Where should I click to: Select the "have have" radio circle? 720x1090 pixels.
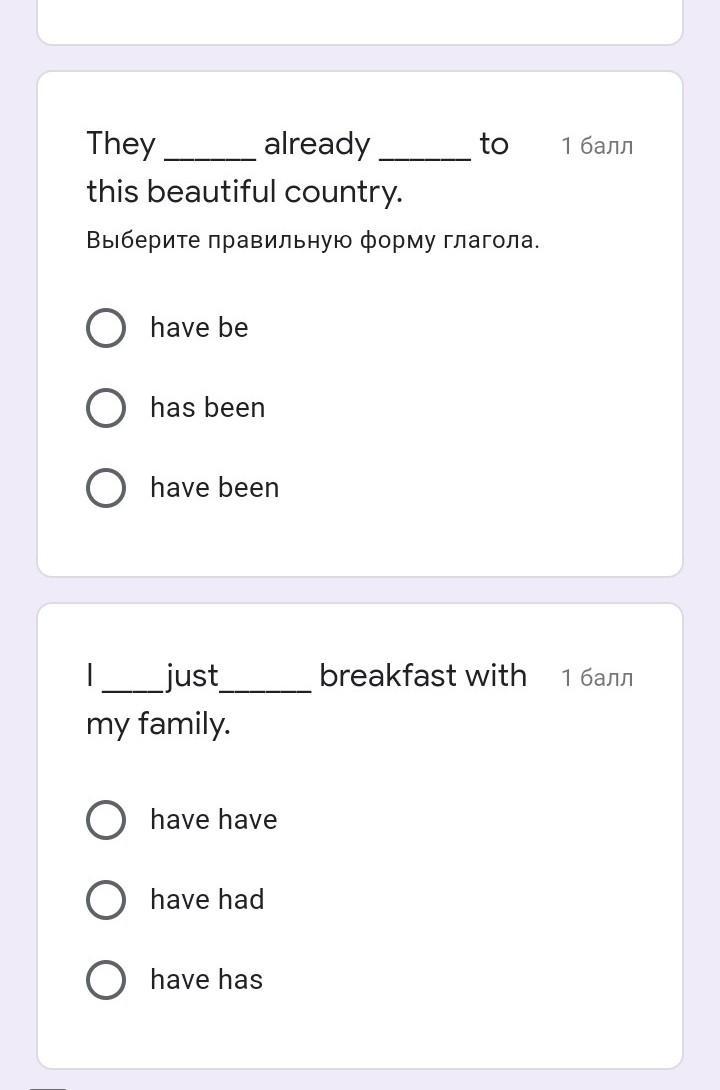[x=106, y=820]
